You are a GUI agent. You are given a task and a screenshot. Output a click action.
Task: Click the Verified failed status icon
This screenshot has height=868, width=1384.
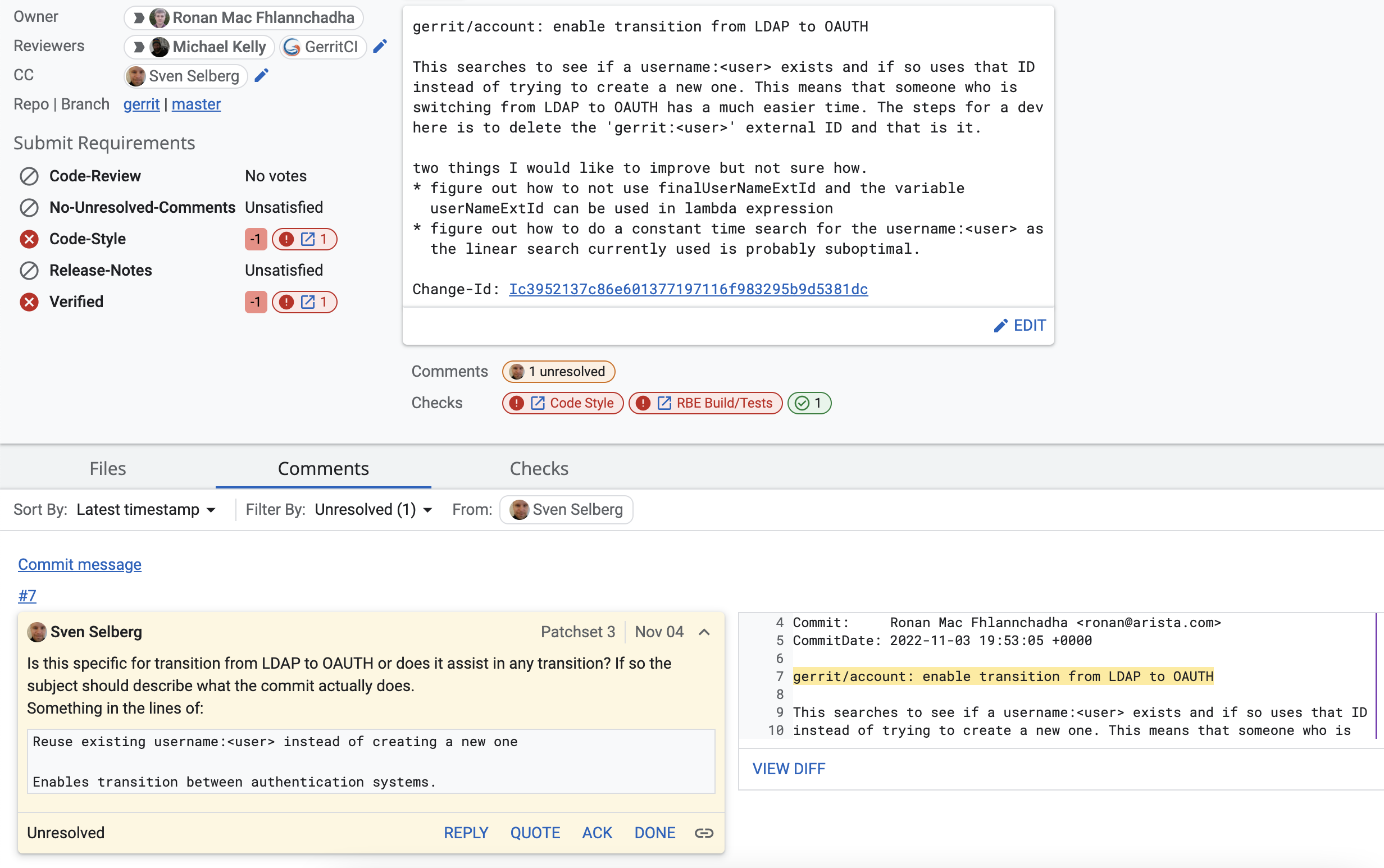point(29,302)
